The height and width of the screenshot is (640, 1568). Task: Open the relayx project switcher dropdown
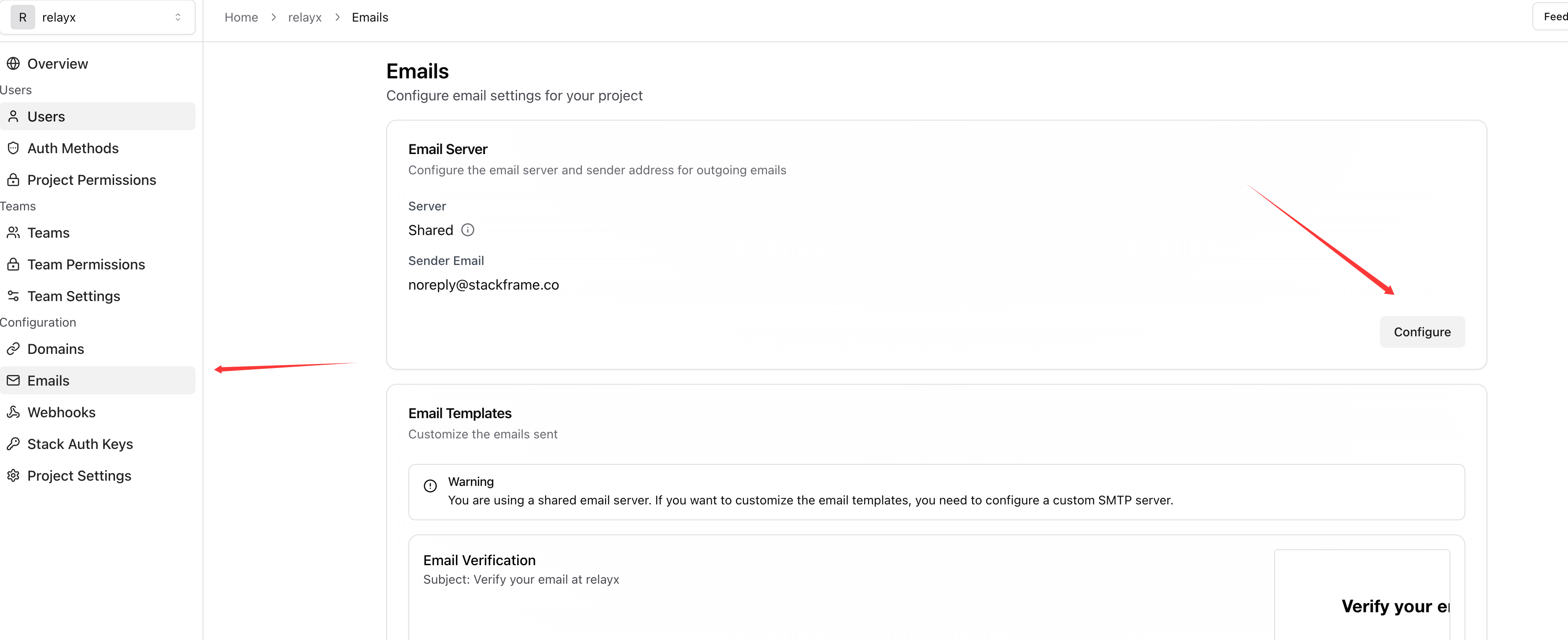(97, 17)
